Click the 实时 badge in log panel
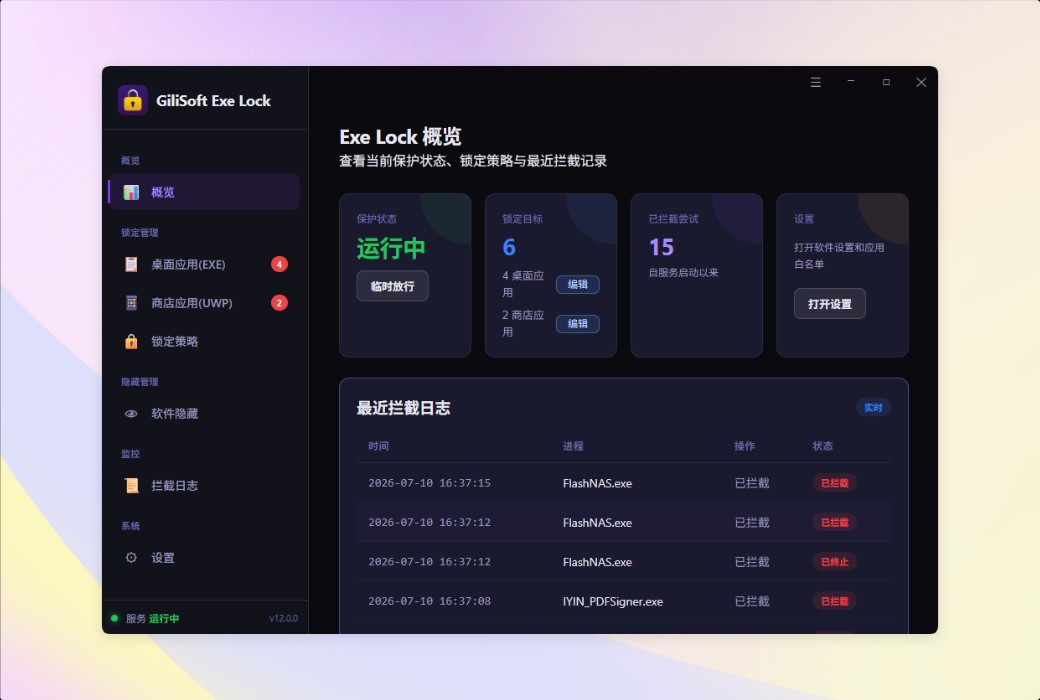Image resolution: width=1040 pixels, height=700 pixels. coord(874,407)
